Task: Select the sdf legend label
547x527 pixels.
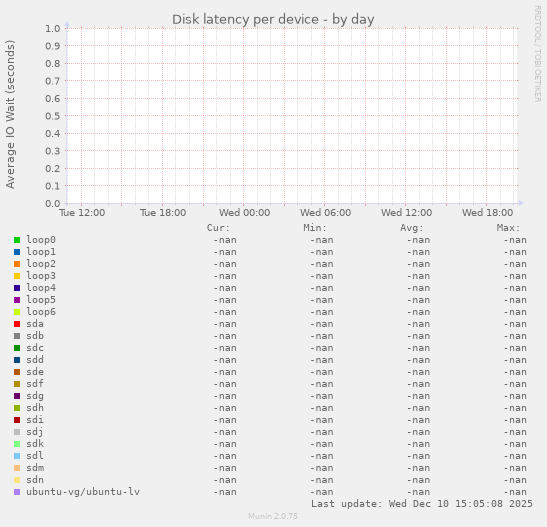Action: [35, 384]
